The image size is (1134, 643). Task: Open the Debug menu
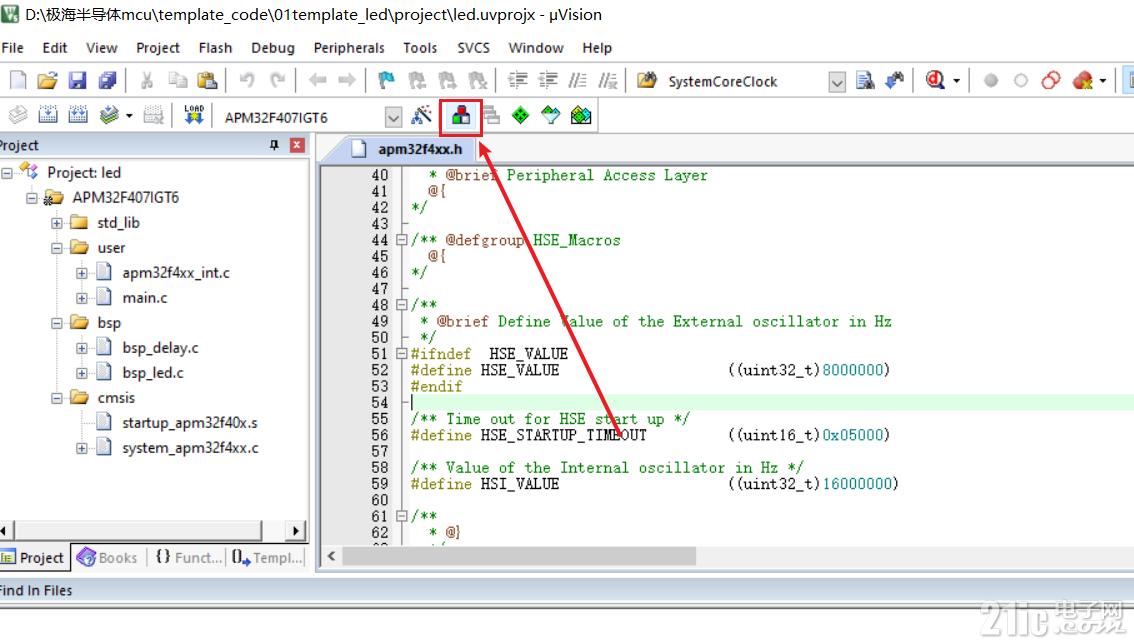coord(273,48)
